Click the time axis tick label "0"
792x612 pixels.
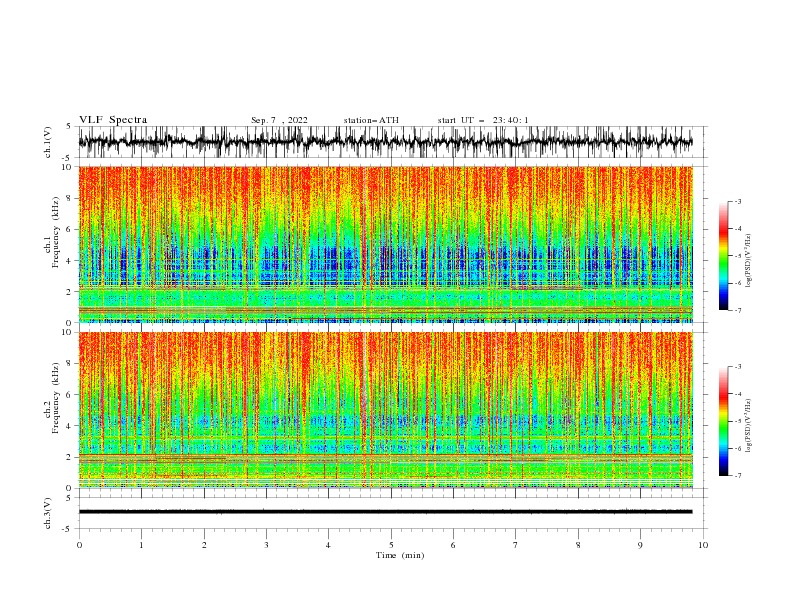coord(79,545)
